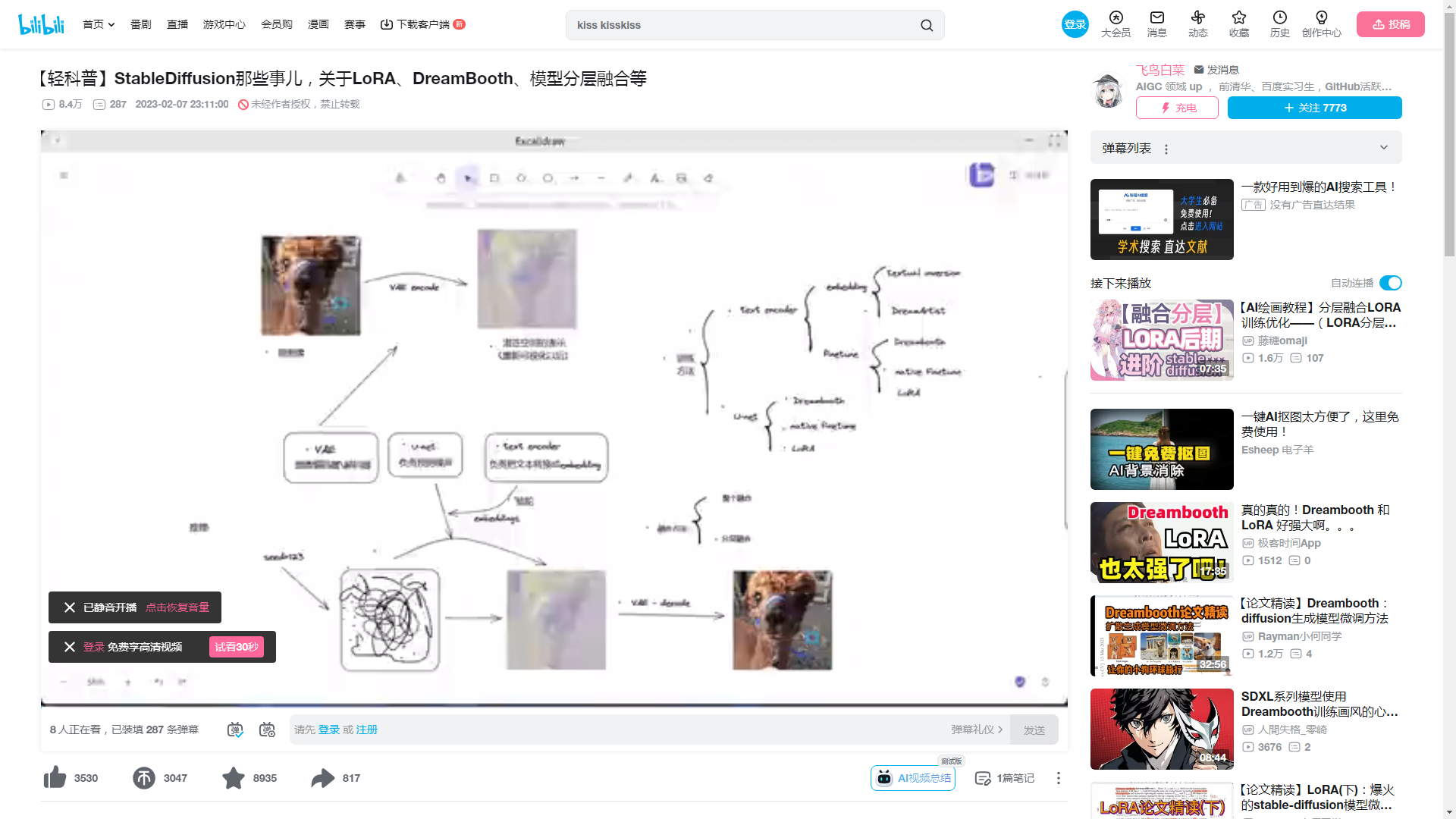Open Dreambooth论文精读 video thumbnail
The image size is (1456, 819).
click(x=1162, y=635)
